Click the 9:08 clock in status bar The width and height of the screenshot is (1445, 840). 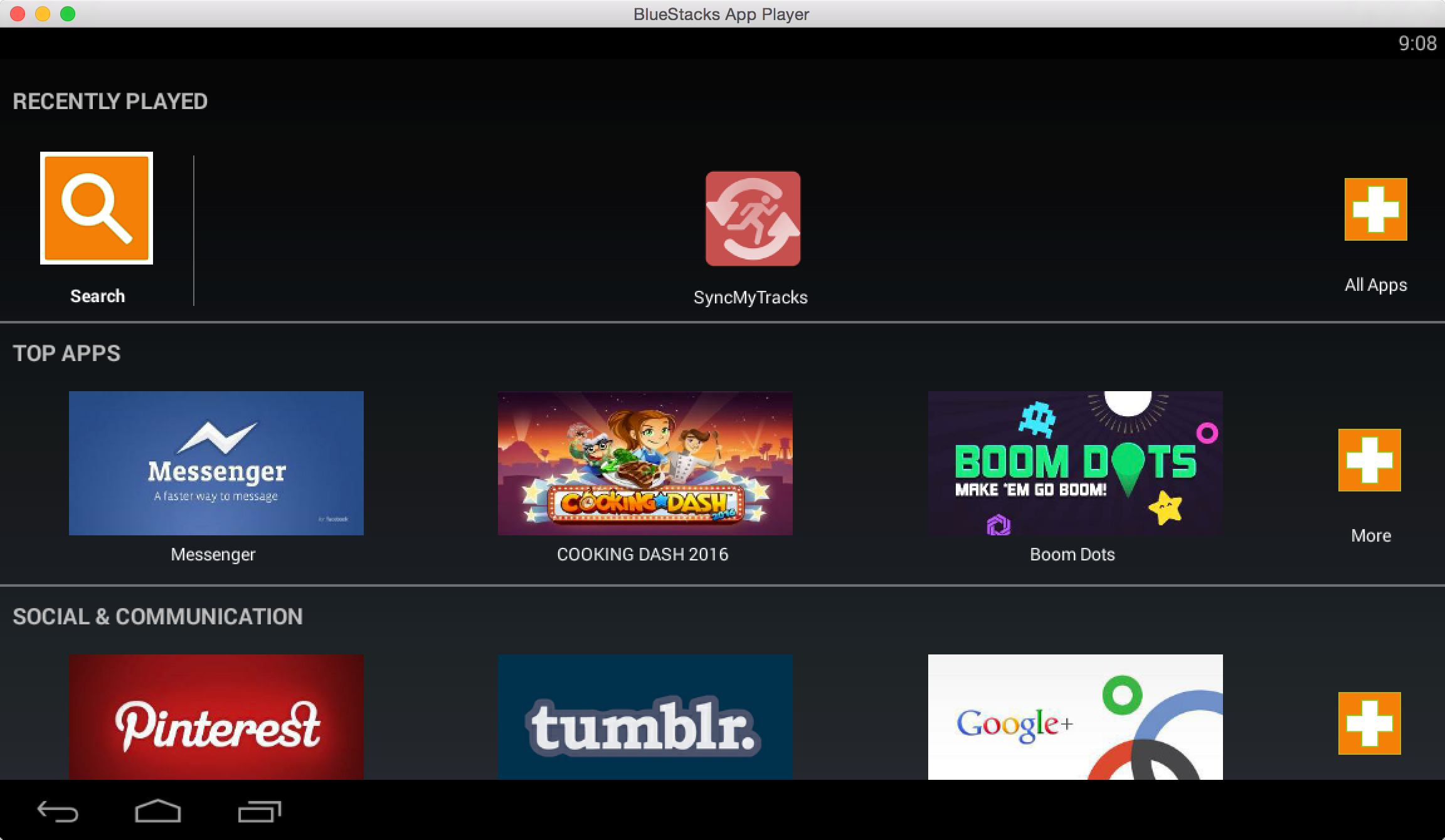[x=1417, y=43]
